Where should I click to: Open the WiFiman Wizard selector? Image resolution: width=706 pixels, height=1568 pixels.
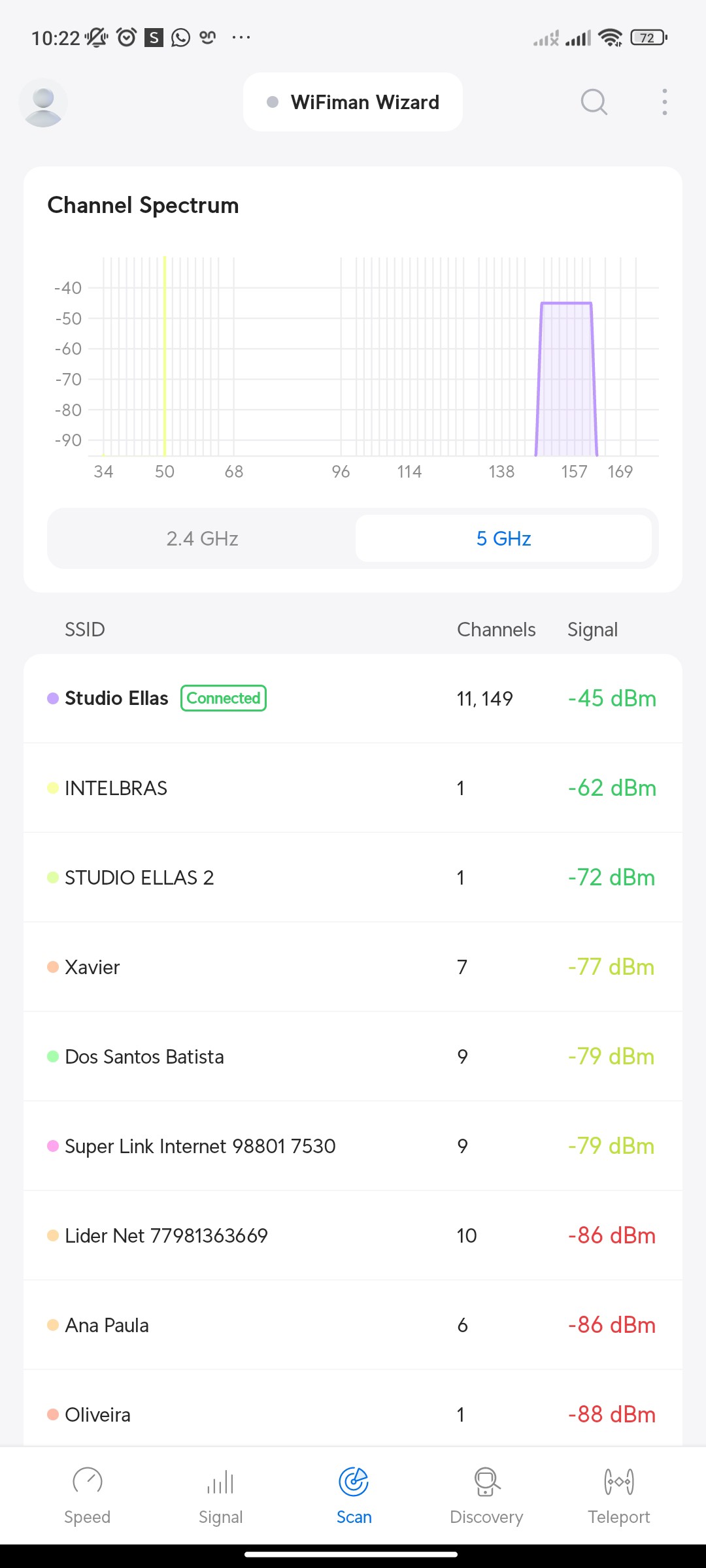[353, 103]
